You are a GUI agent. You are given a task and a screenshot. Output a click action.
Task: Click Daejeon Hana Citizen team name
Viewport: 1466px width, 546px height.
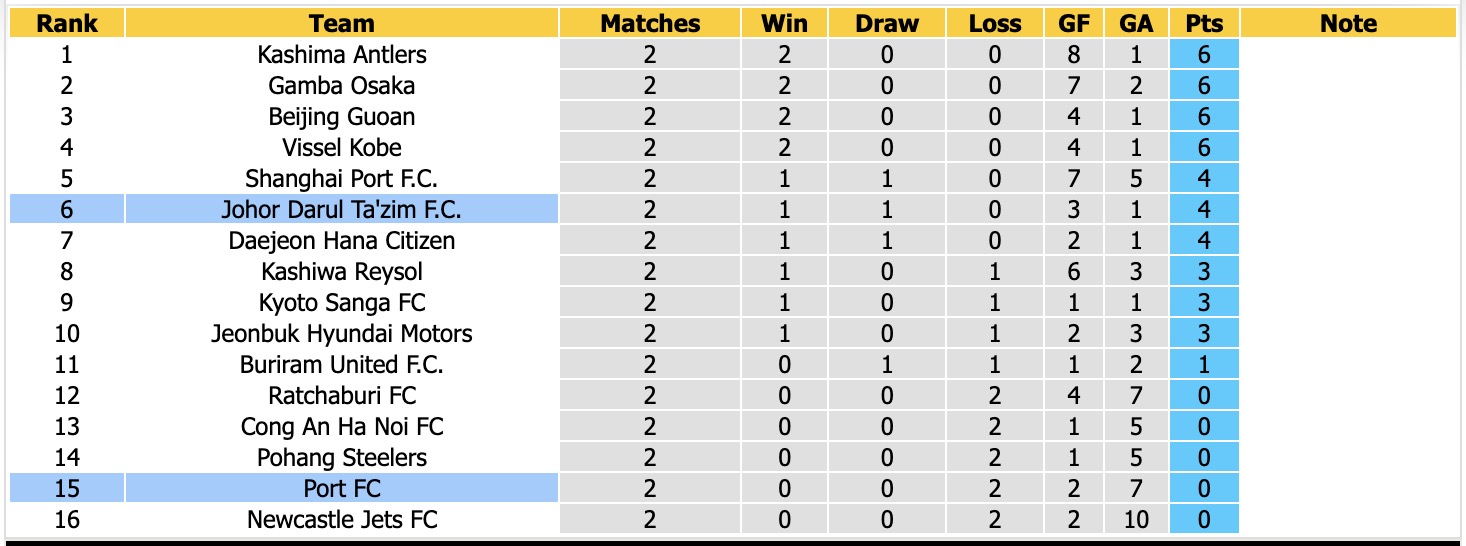(342, 240)
